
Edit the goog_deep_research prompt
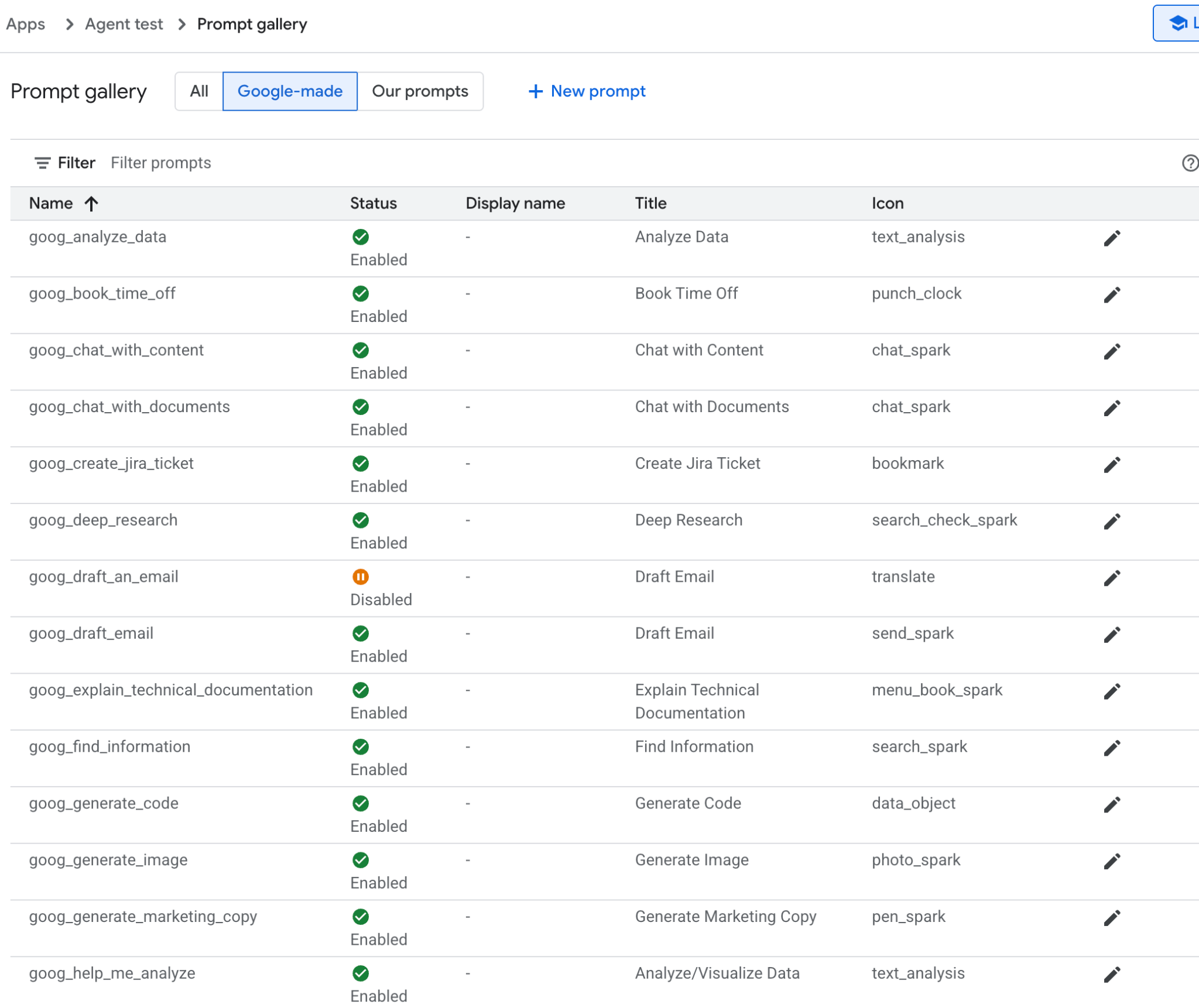(x=1112, y=520)
